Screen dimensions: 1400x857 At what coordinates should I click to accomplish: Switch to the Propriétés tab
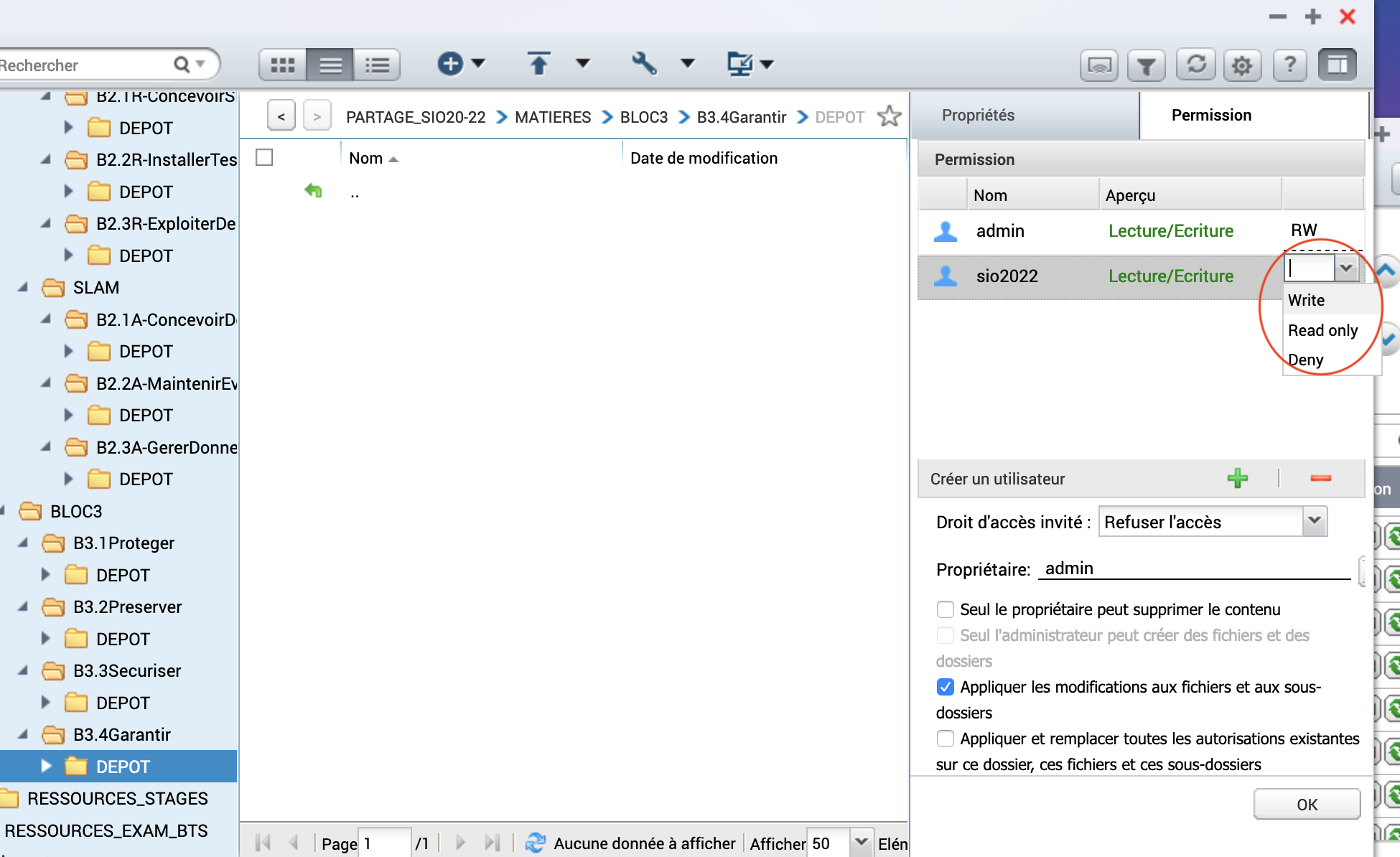pyautogui.click(x=978, y=116)
